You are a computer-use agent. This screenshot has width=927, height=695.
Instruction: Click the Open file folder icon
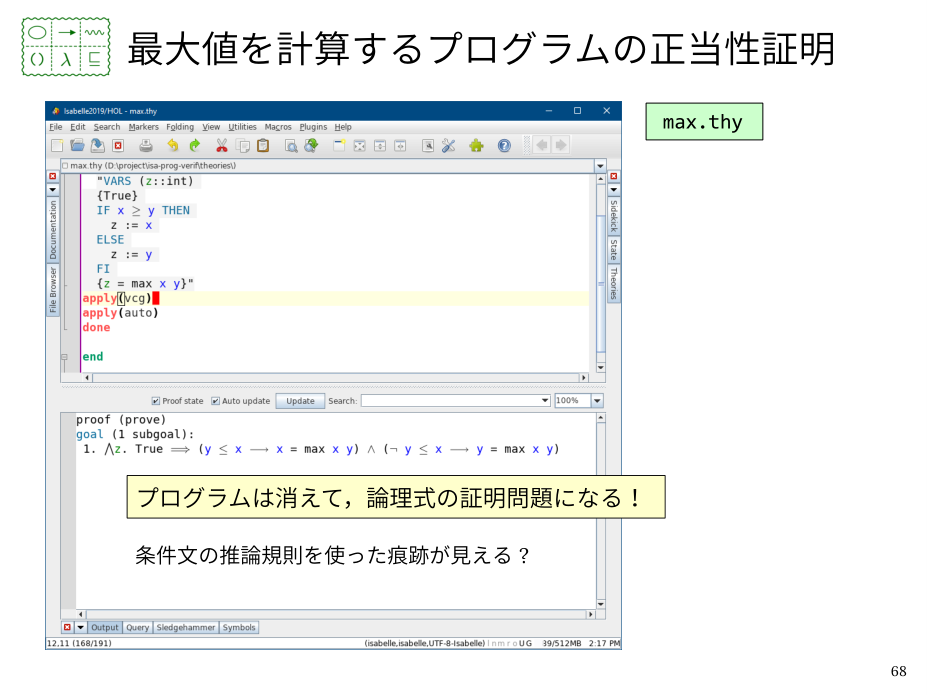coord(77,146)
